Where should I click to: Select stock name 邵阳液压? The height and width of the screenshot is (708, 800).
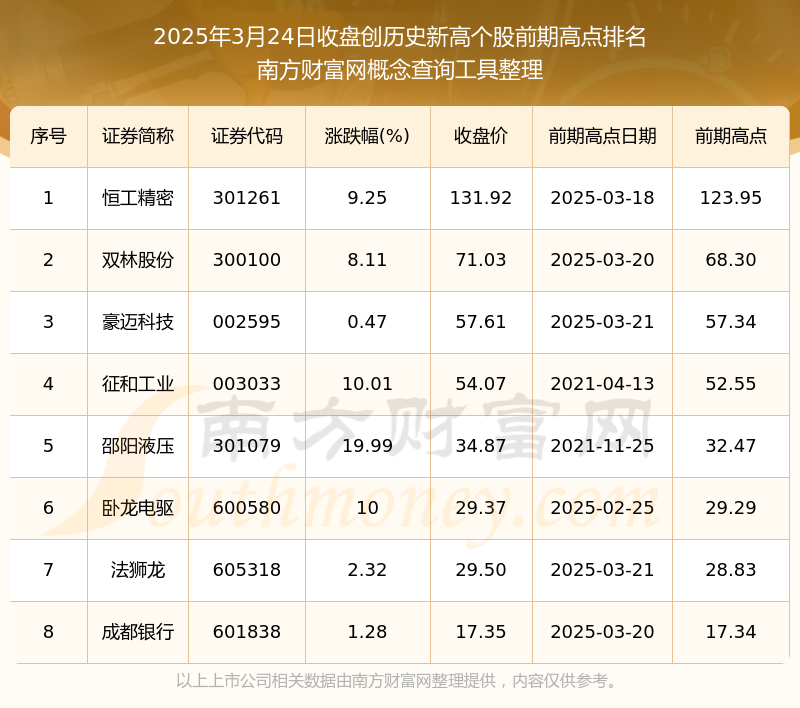(138, 446)
